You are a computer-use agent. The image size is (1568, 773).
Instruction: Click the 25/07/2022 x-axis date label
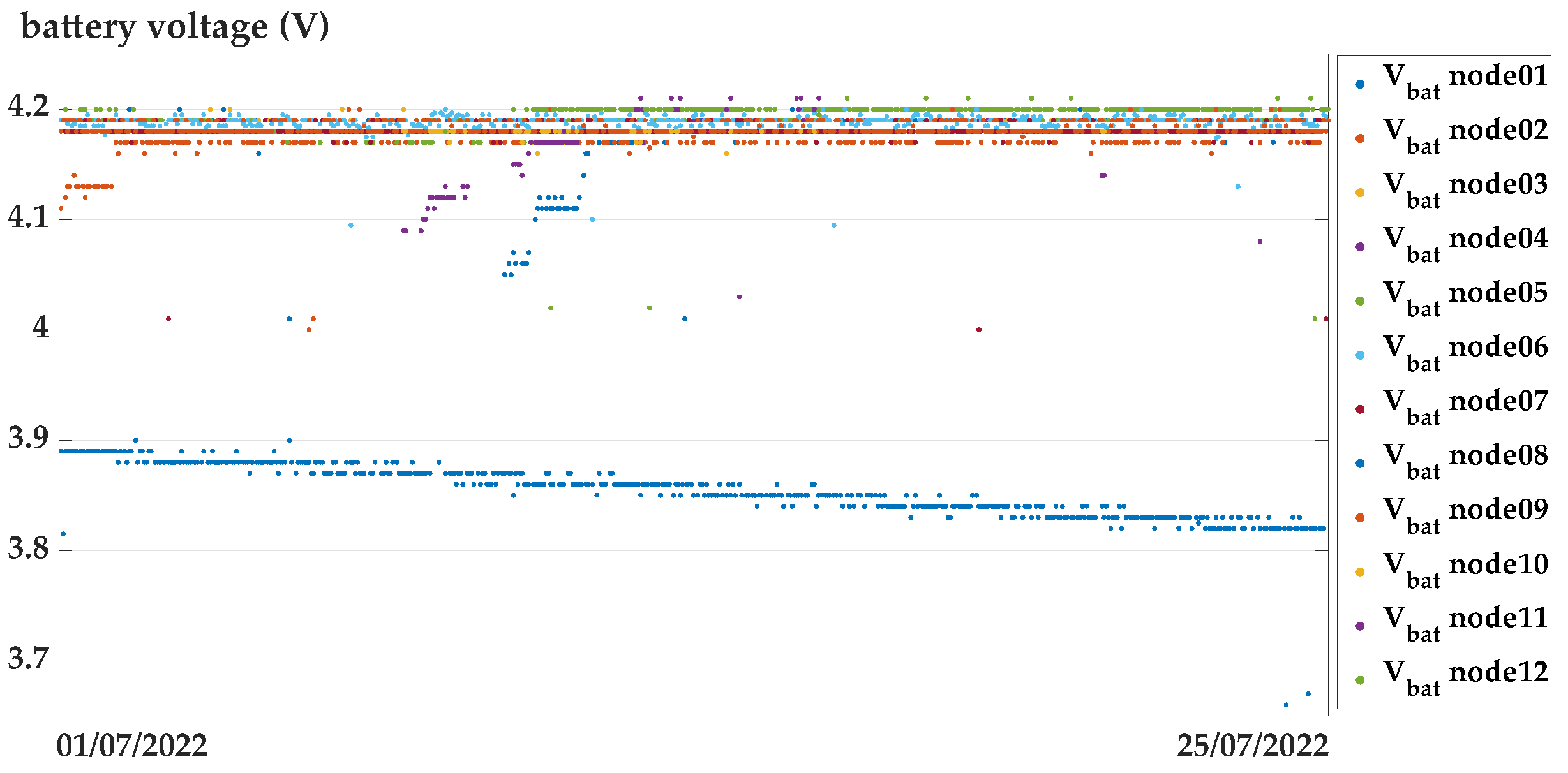[x=1253, y=746]
